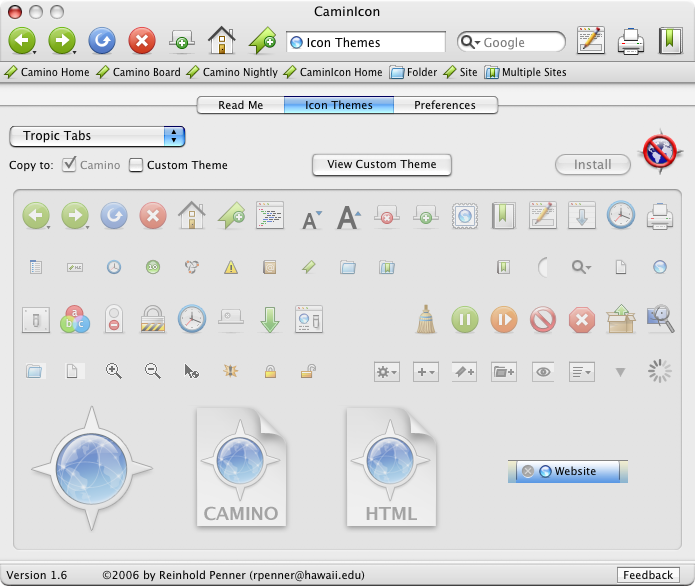Open the Fill Form pencil toolbar icon
The image size is (695, 586).
tap(591, 40)
